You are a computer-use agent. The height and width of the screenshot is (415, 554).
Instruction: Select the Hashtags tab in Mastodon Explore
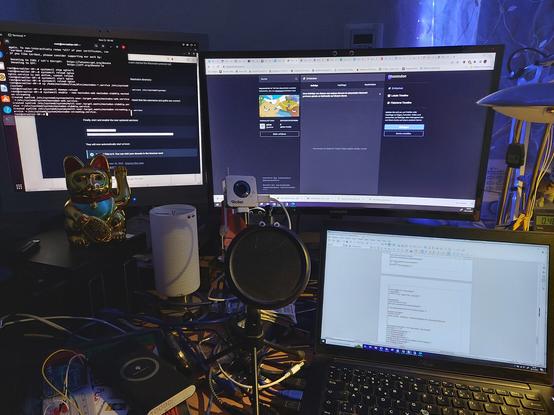tap(342, 85)
